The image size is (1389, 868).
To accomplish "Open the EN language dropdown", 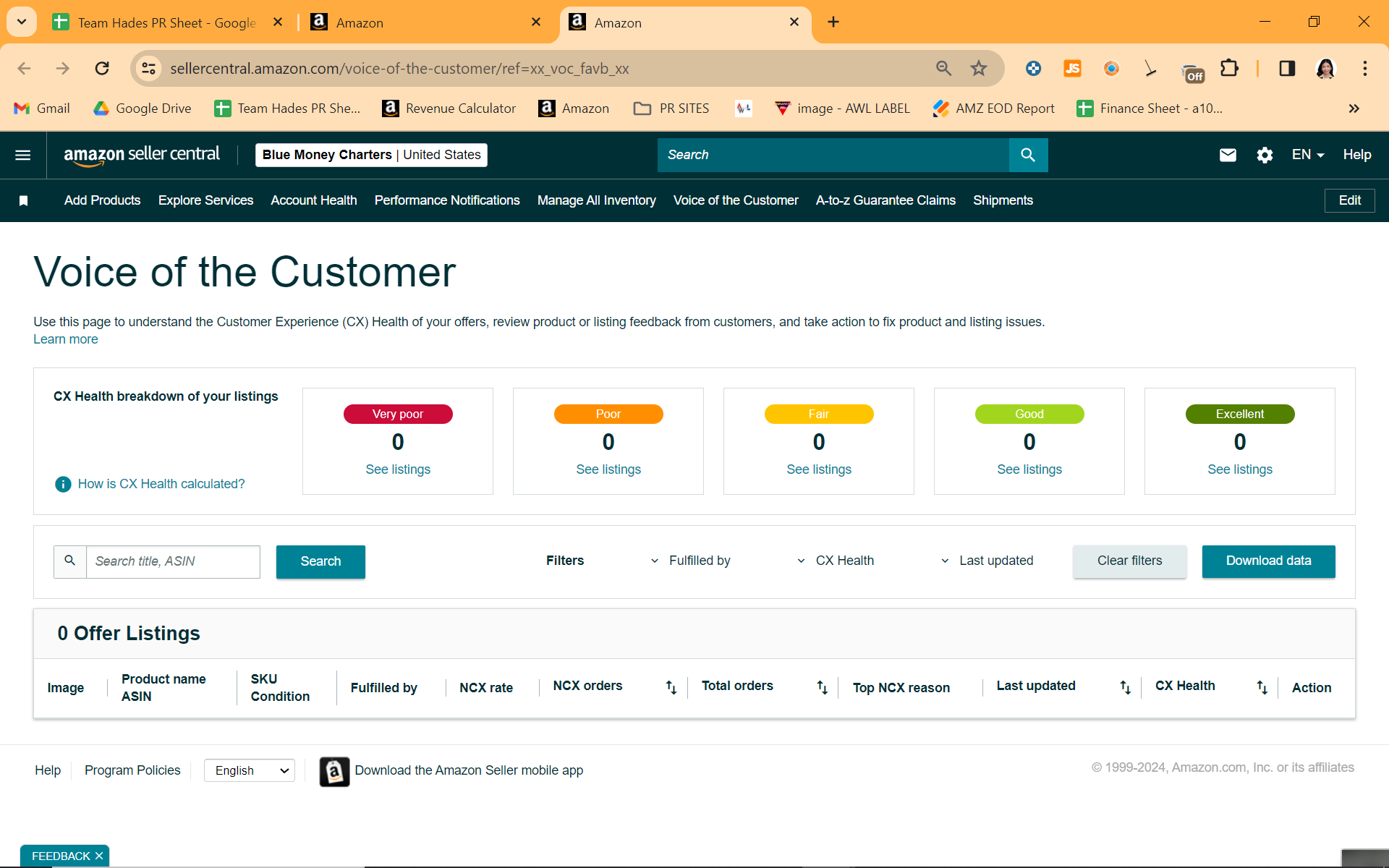I will click(1308, 155).
